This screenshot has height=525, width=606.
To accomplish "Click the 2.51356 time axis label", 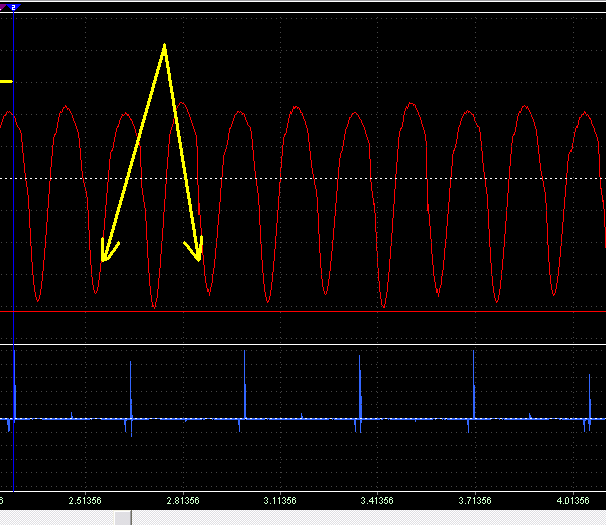I will pos(85,501).
